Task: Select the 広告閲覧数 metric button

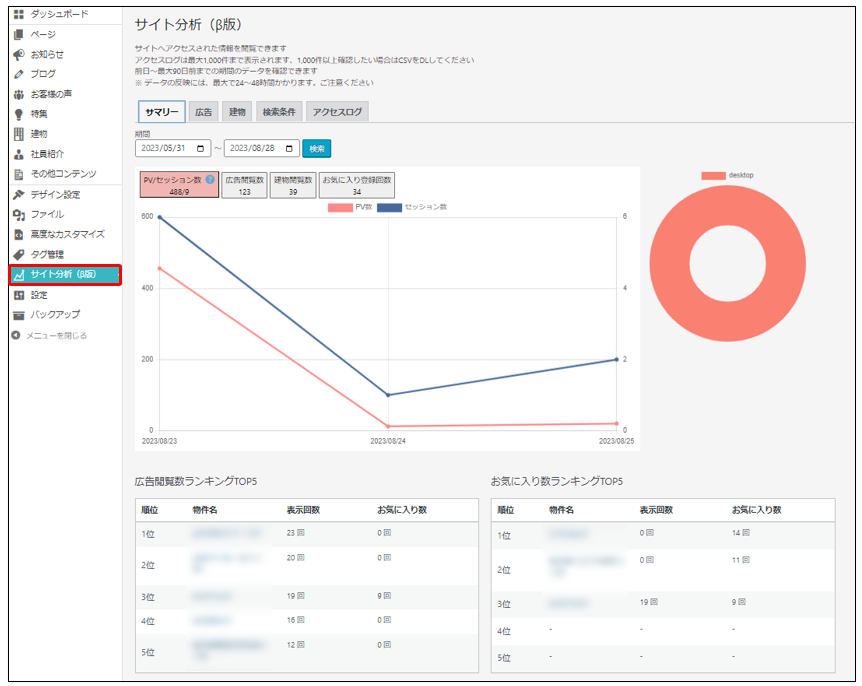Action: 244,185
